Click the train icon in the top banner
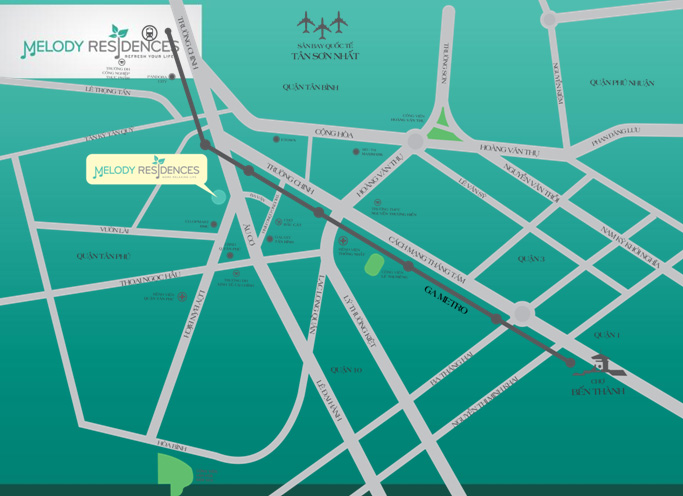 coord(150,30)
